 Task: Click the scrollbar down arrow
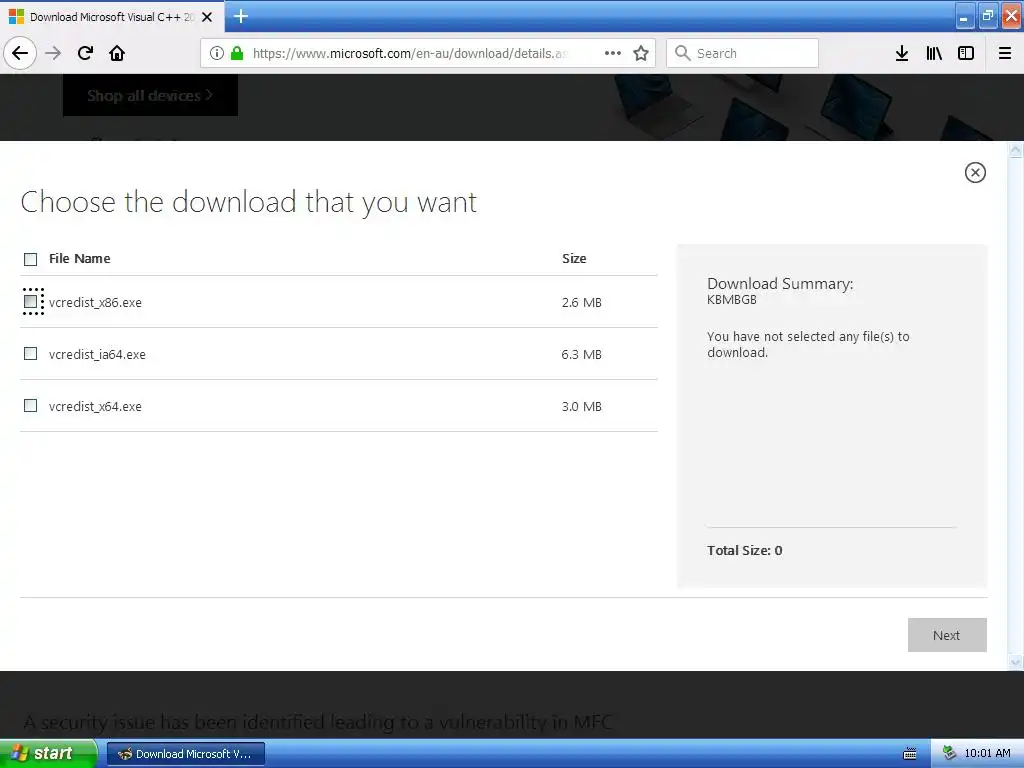tap(1016, 662)
